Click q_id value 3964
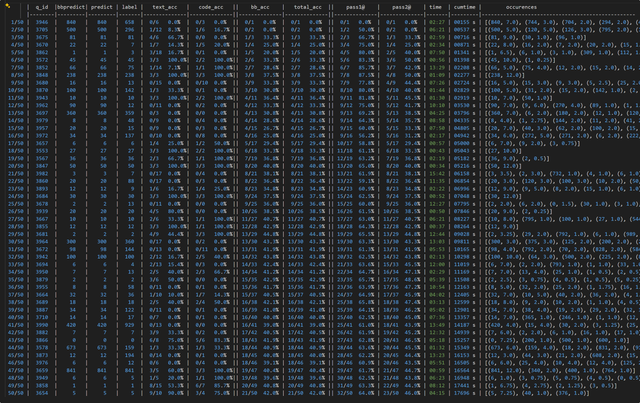 42,241
